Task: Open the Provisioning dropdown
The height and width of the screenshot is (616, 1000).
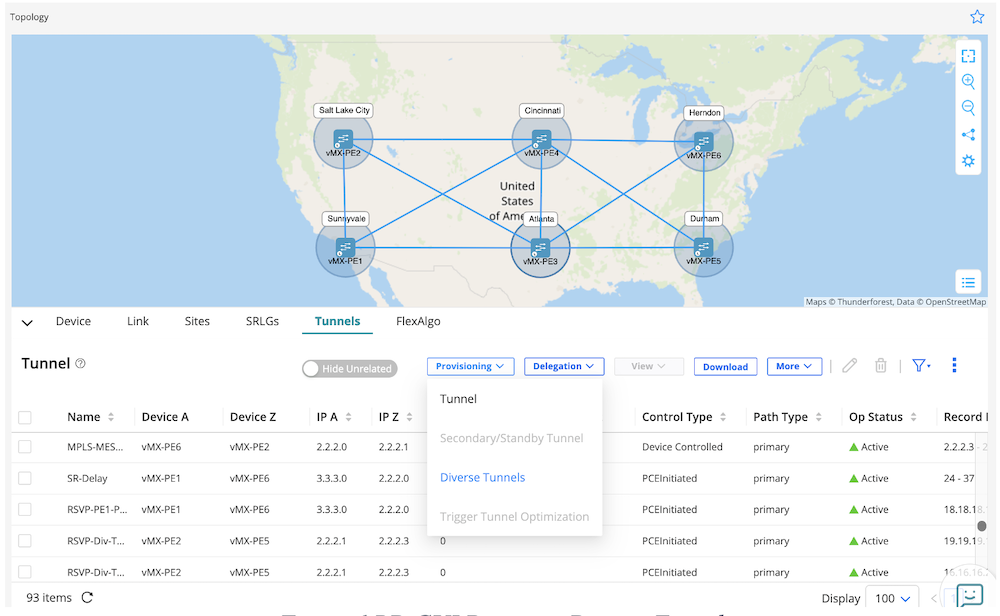Action: pyautogui.click(x=471, y=366)
